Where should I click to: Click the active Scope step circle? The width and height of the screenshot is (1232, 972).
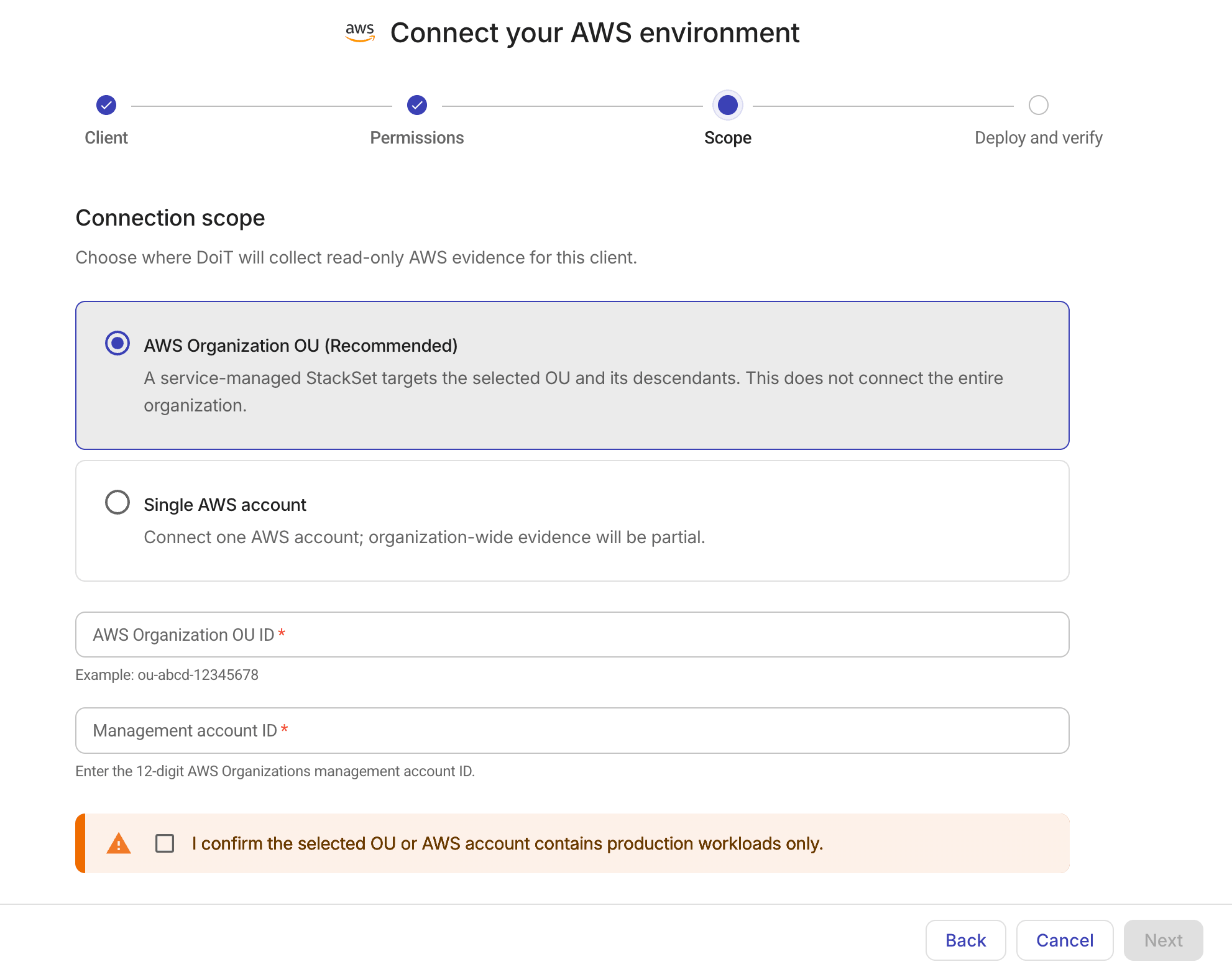tap(728, 105)
